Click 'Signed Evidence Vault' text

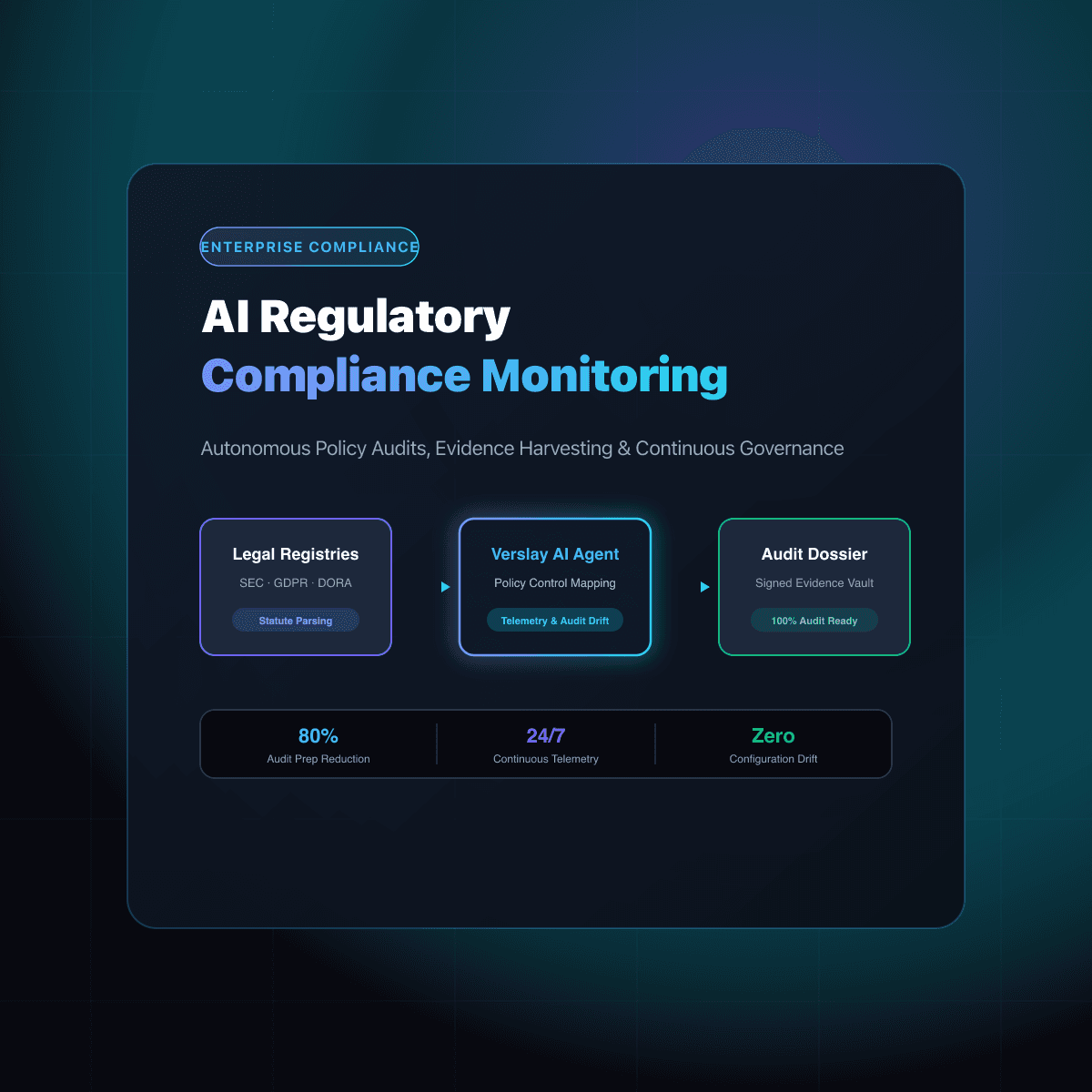(x=814, y=583)
